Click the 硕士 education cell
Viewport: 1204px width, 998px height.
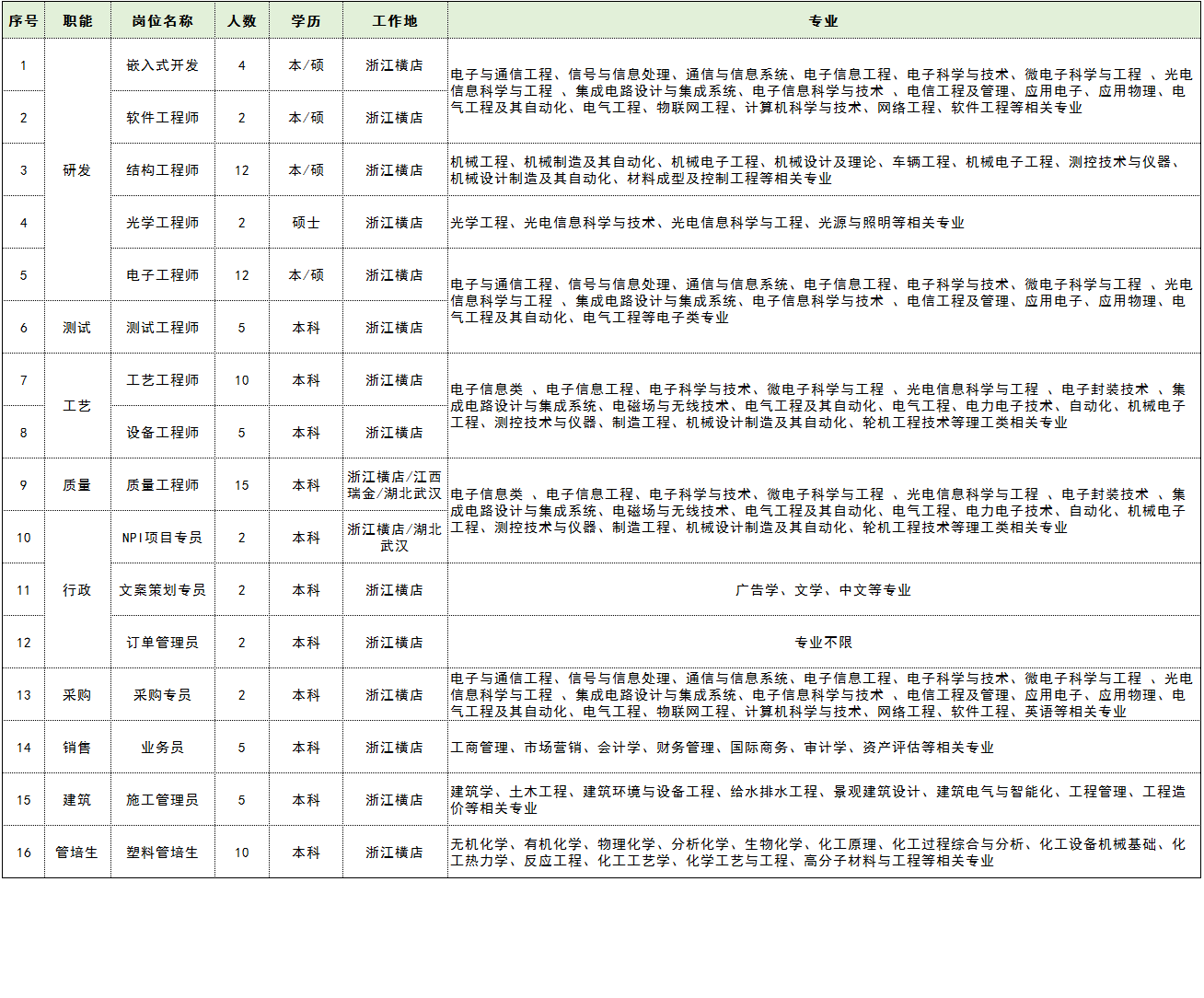pos(306,223)
